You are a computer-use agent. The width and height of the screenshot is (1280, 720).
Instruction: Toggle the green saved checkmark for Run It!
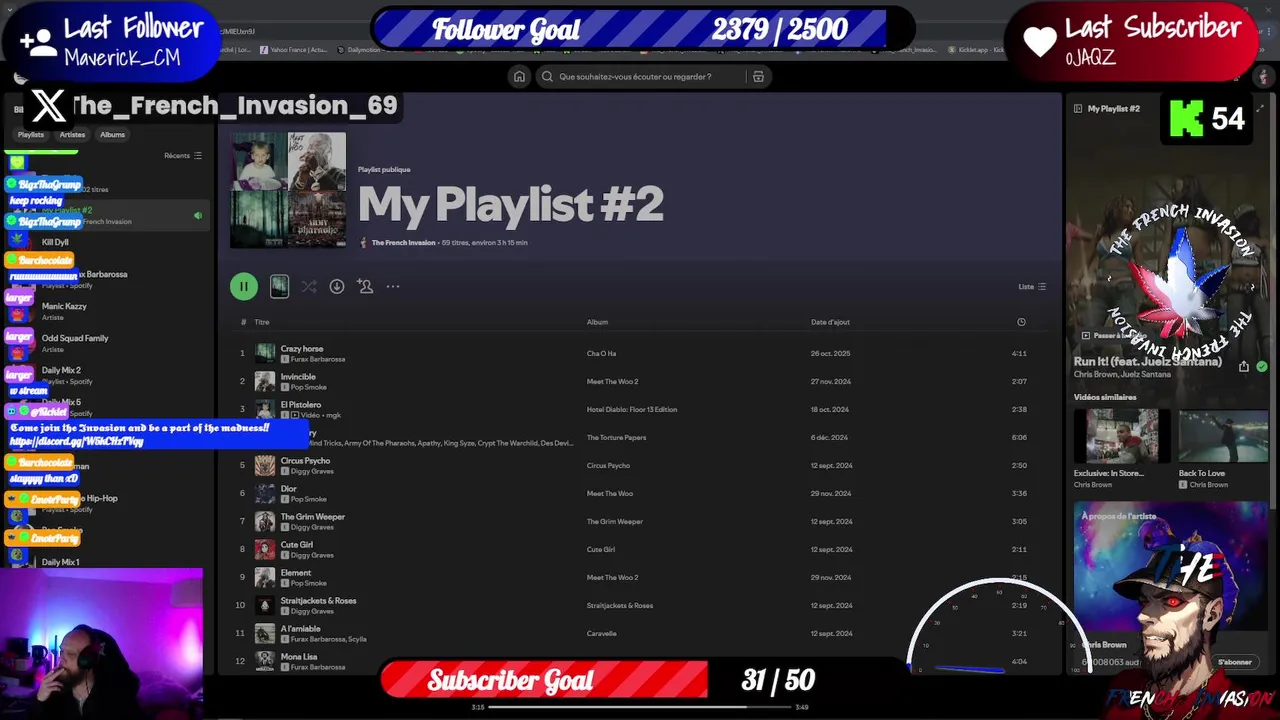[x=1262, y=367]
